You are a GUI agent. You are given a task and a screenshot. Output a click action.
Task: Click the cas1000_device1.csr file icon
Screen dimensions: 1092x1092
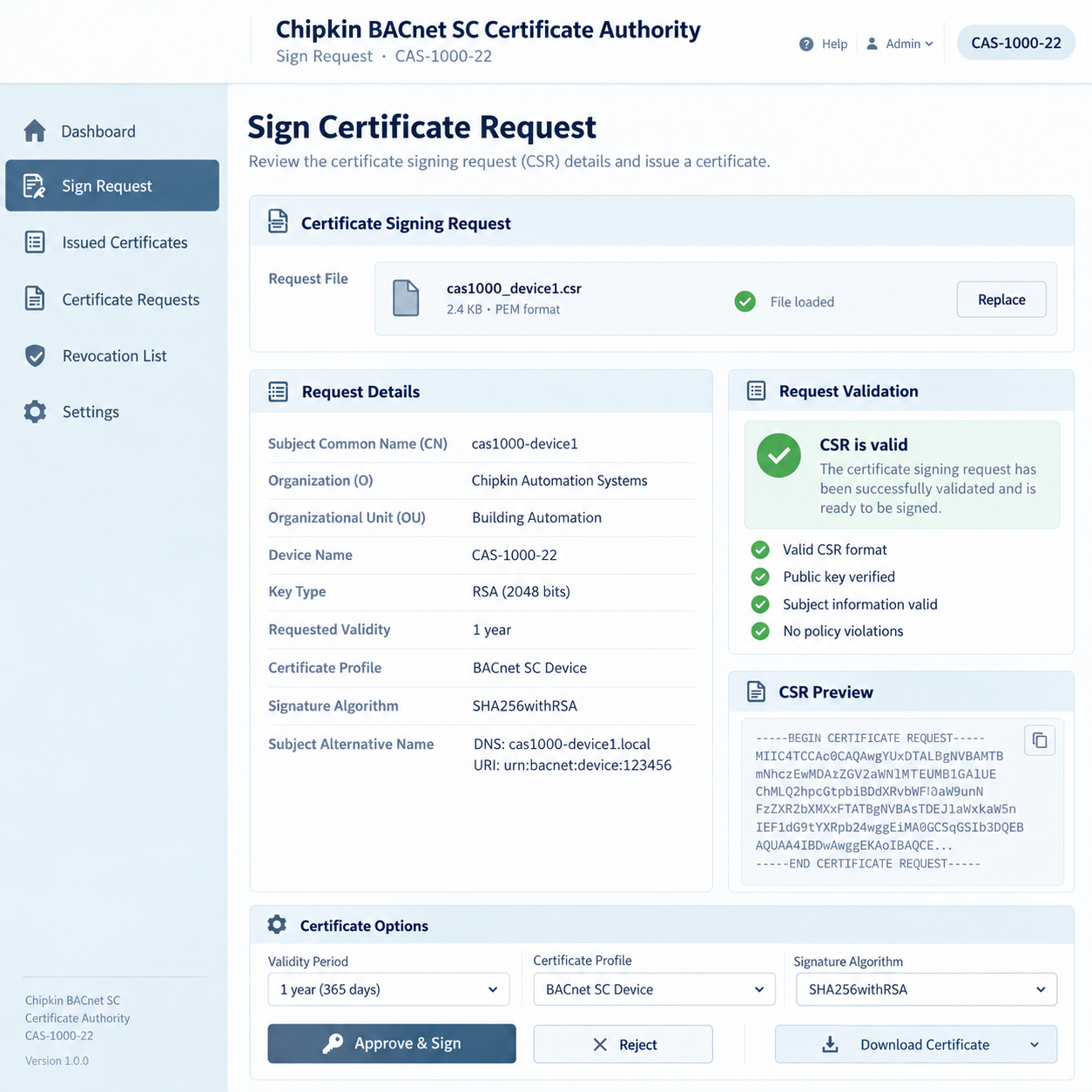tap(406, 299)
